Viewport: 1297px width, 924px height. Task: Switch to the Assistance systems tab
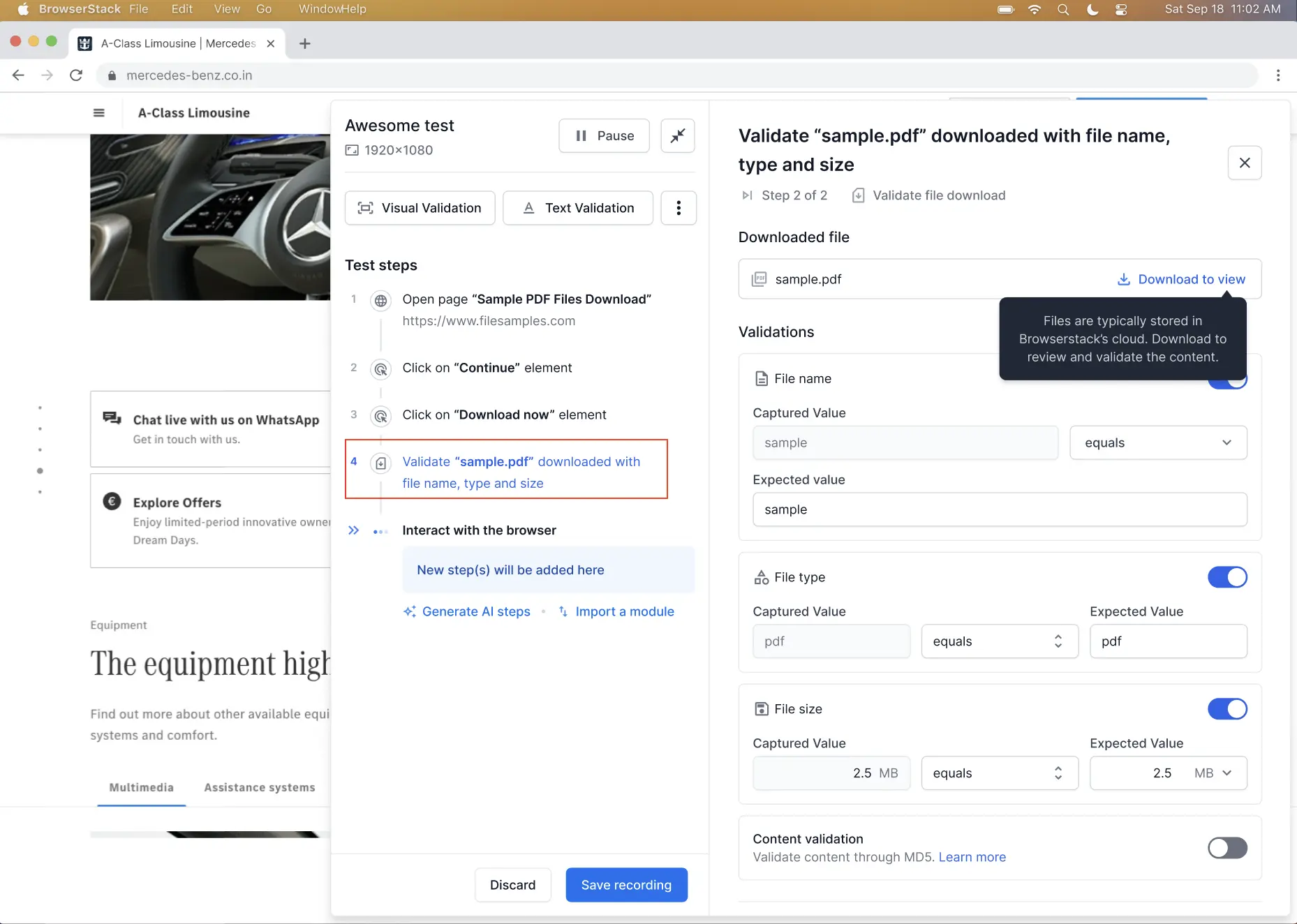[x=260, y=787]
